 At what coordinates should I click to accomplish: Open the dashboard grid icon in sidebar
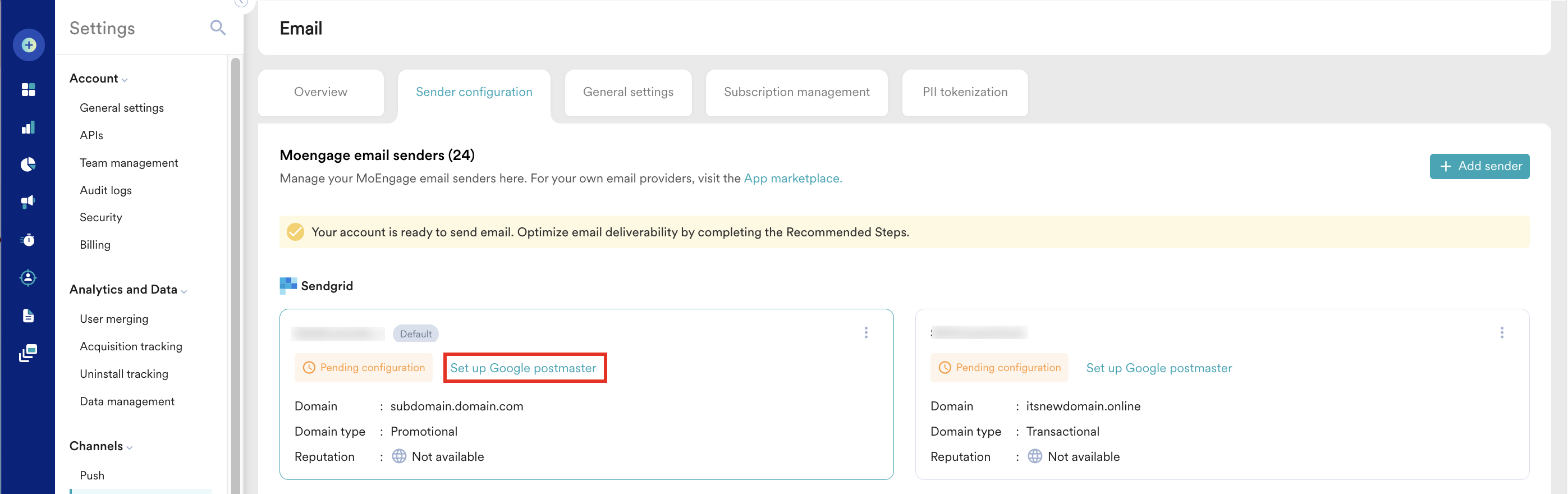coord(28,90)
